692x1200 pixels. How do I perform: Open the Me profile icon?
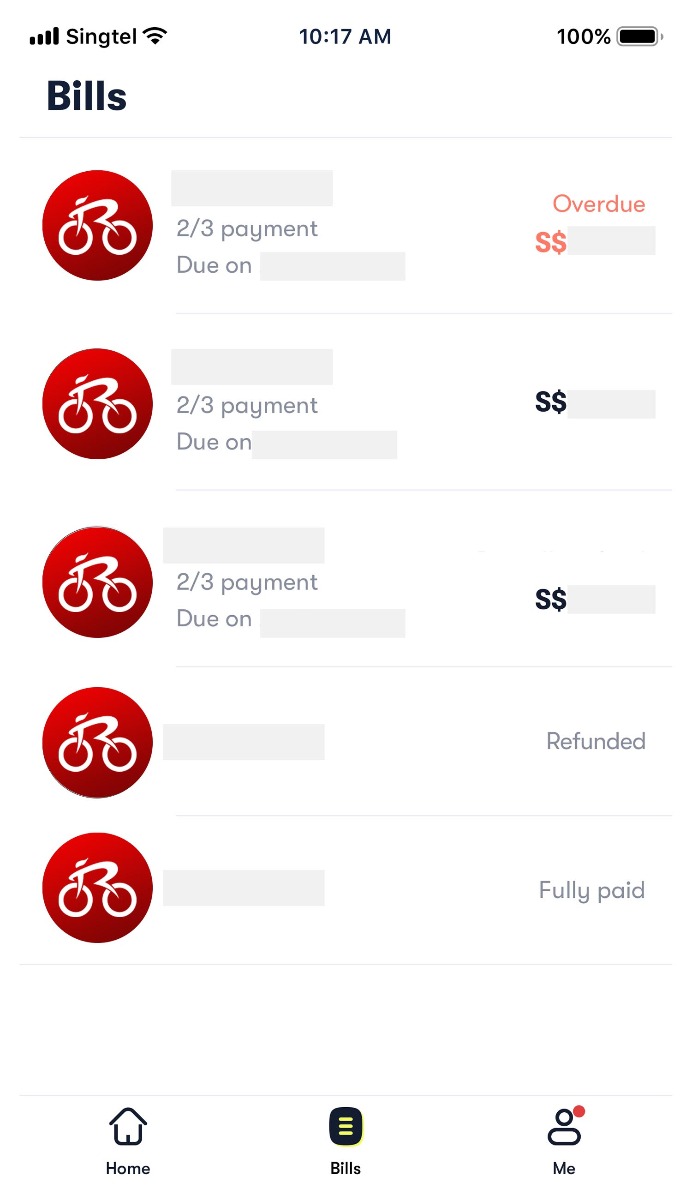[x=564, y=1128]
